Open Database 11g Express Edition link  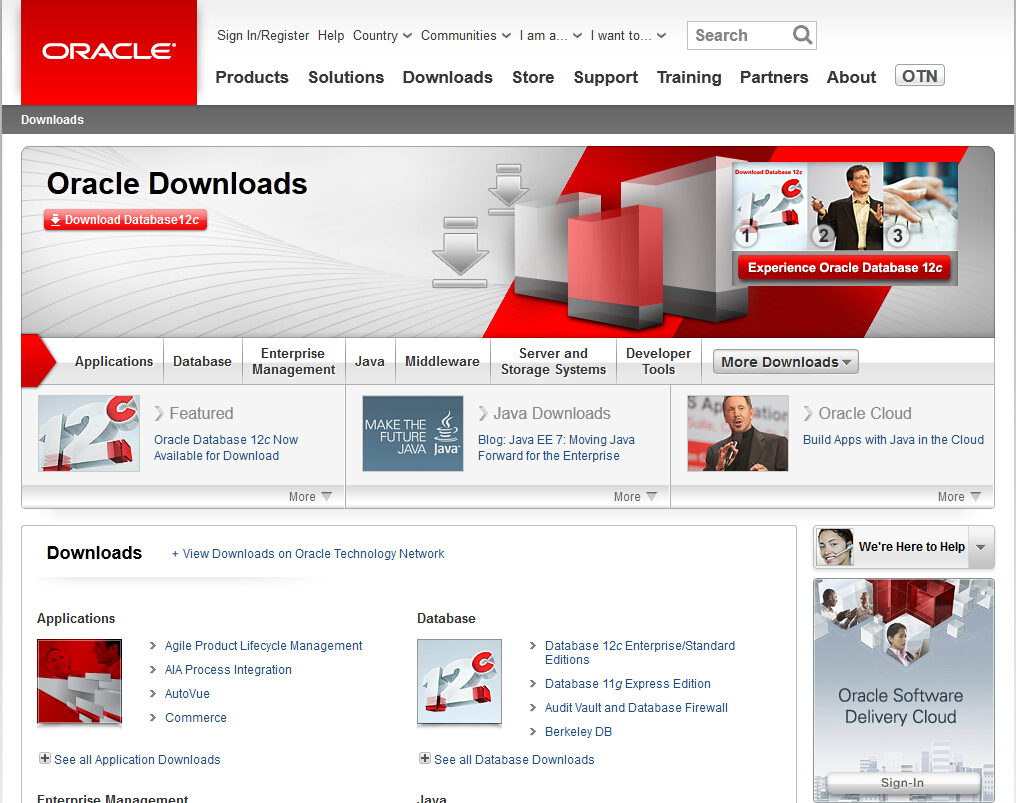pyautogui.click(x=627, y=684)
